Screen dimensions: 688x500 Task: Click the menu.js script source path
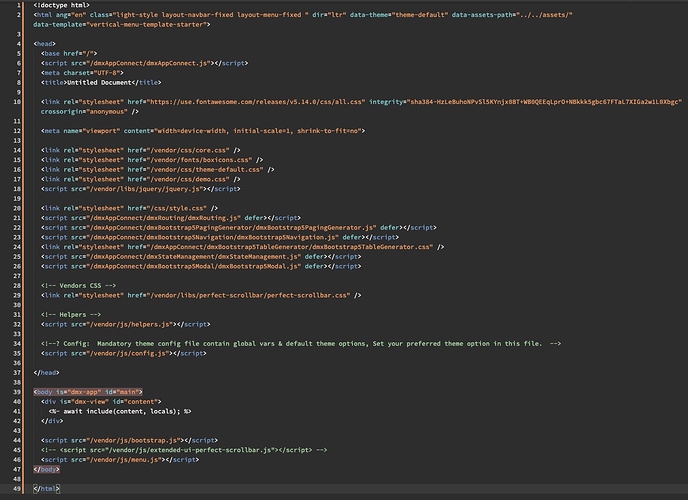click(125, 459)
